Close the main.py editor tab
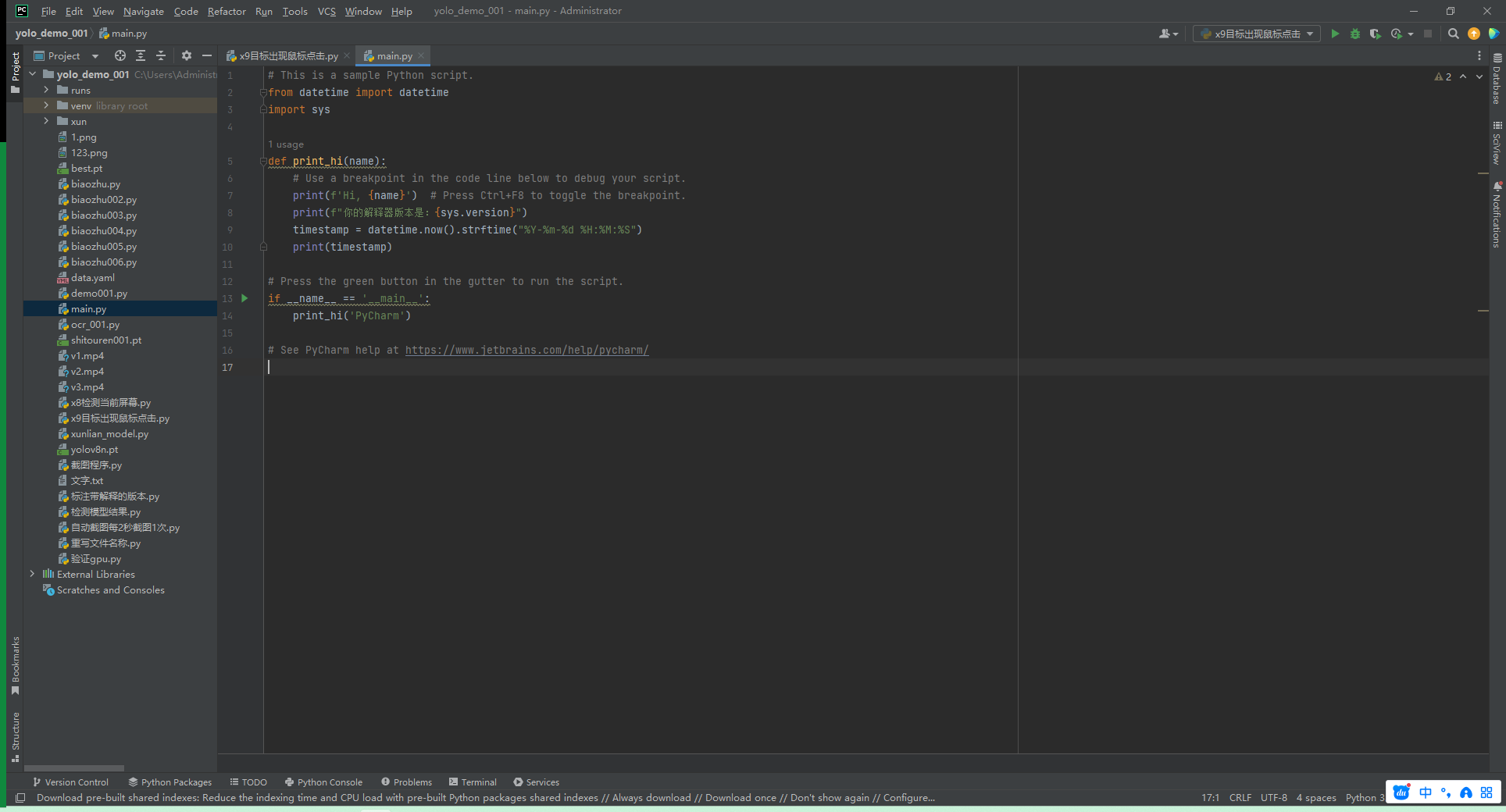 click(421, 55)
